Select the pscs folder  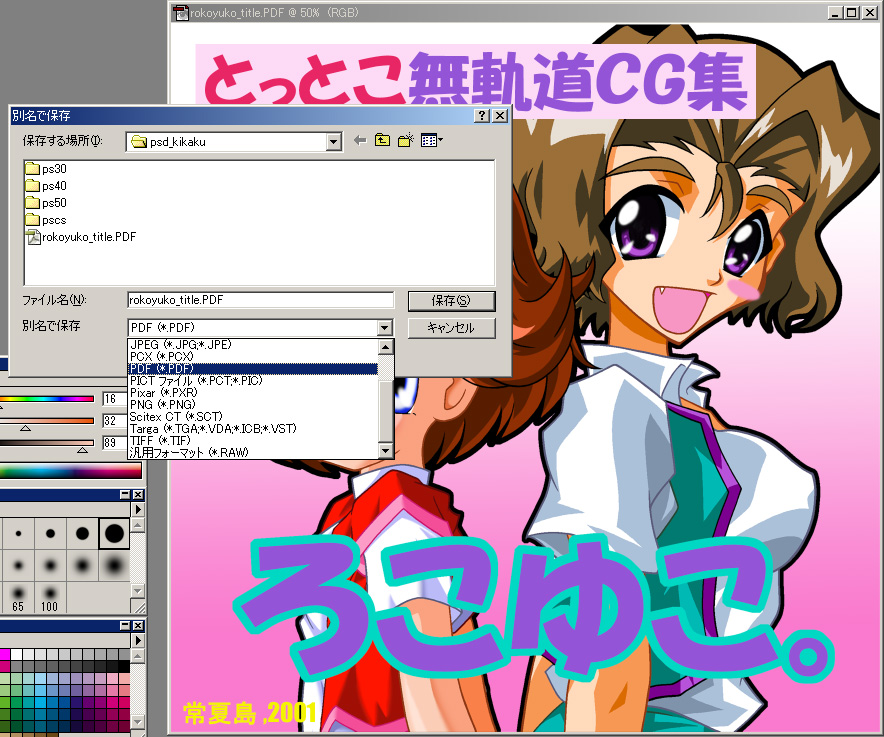[x=46, y=220]
